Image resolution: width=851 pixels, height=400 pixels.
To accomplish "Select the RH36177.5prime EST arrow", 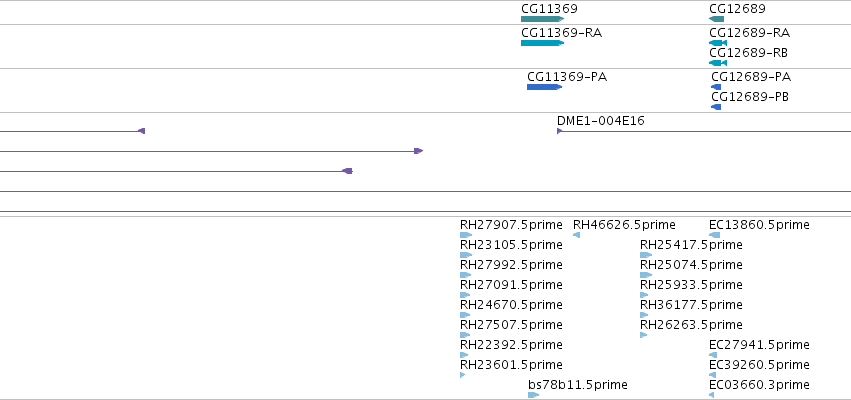I will click(644, 315).
